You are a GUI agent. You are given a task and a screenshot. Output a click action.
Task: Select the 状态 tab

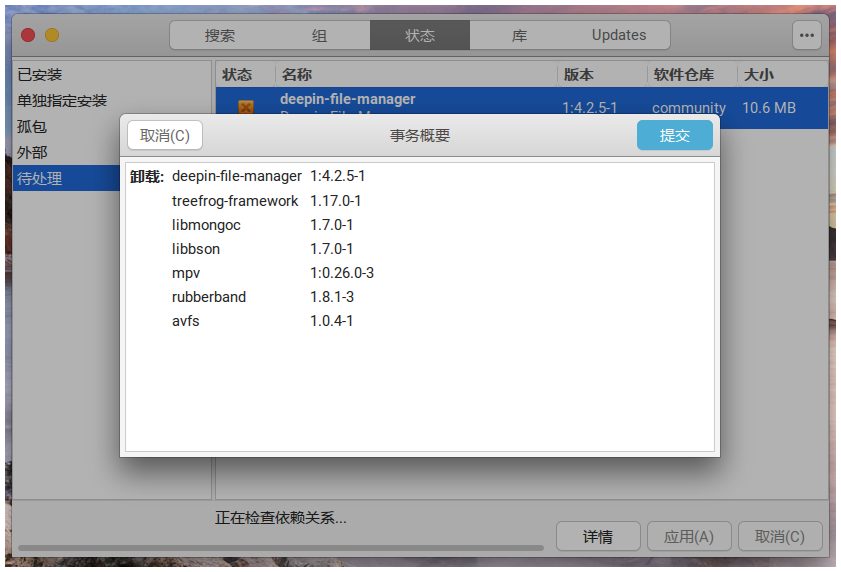point(419,35)
